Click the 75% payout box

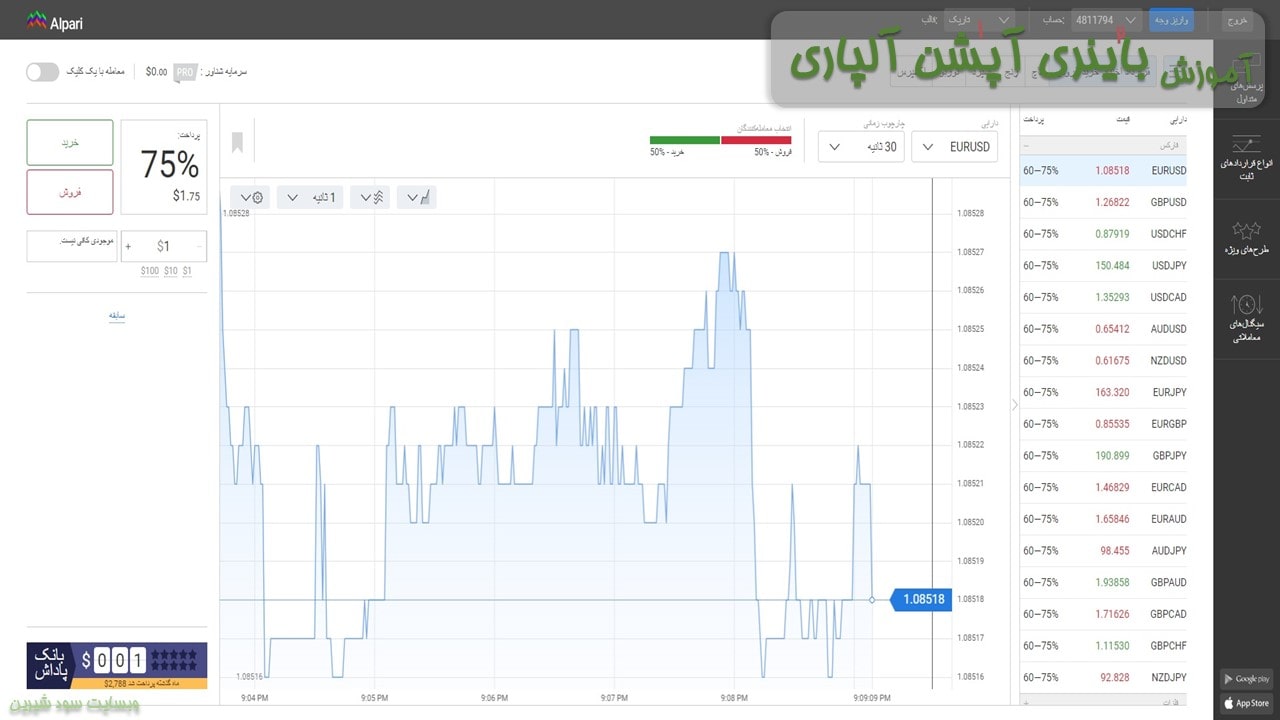click(x=164, y=167)
